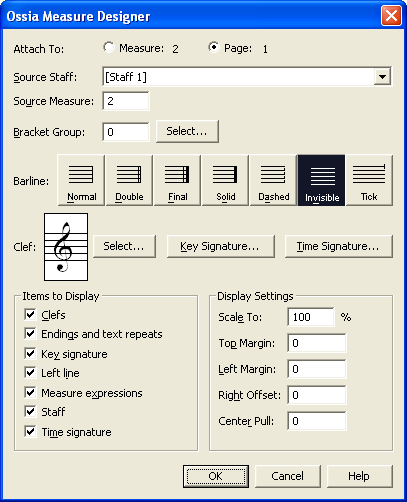This screenshot has width=407, height=502.
Task: Confirm with the OK button
Action: pos(216,476)
